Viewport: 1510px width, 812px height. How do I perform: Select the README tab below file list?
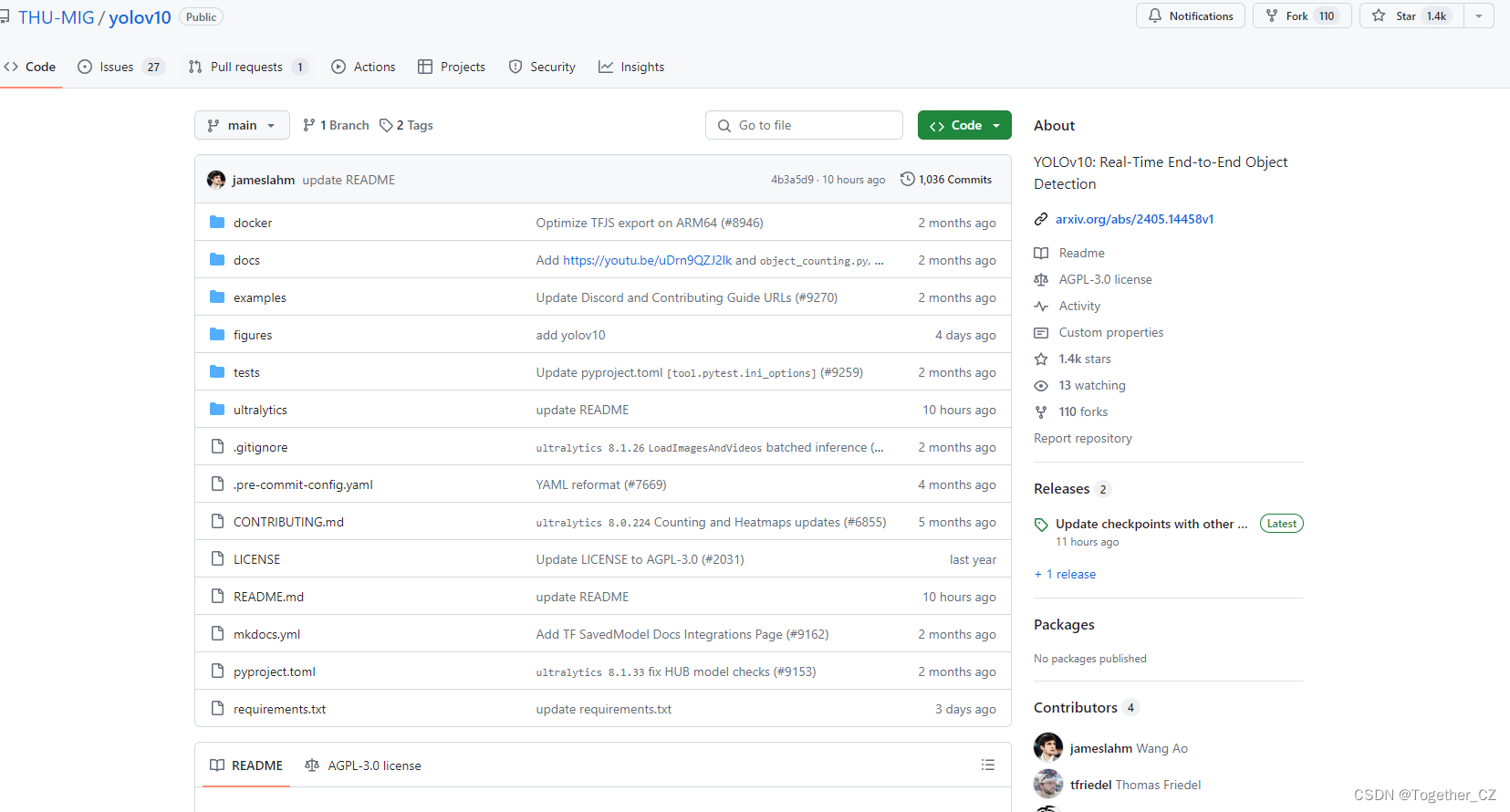pos(246,765)
